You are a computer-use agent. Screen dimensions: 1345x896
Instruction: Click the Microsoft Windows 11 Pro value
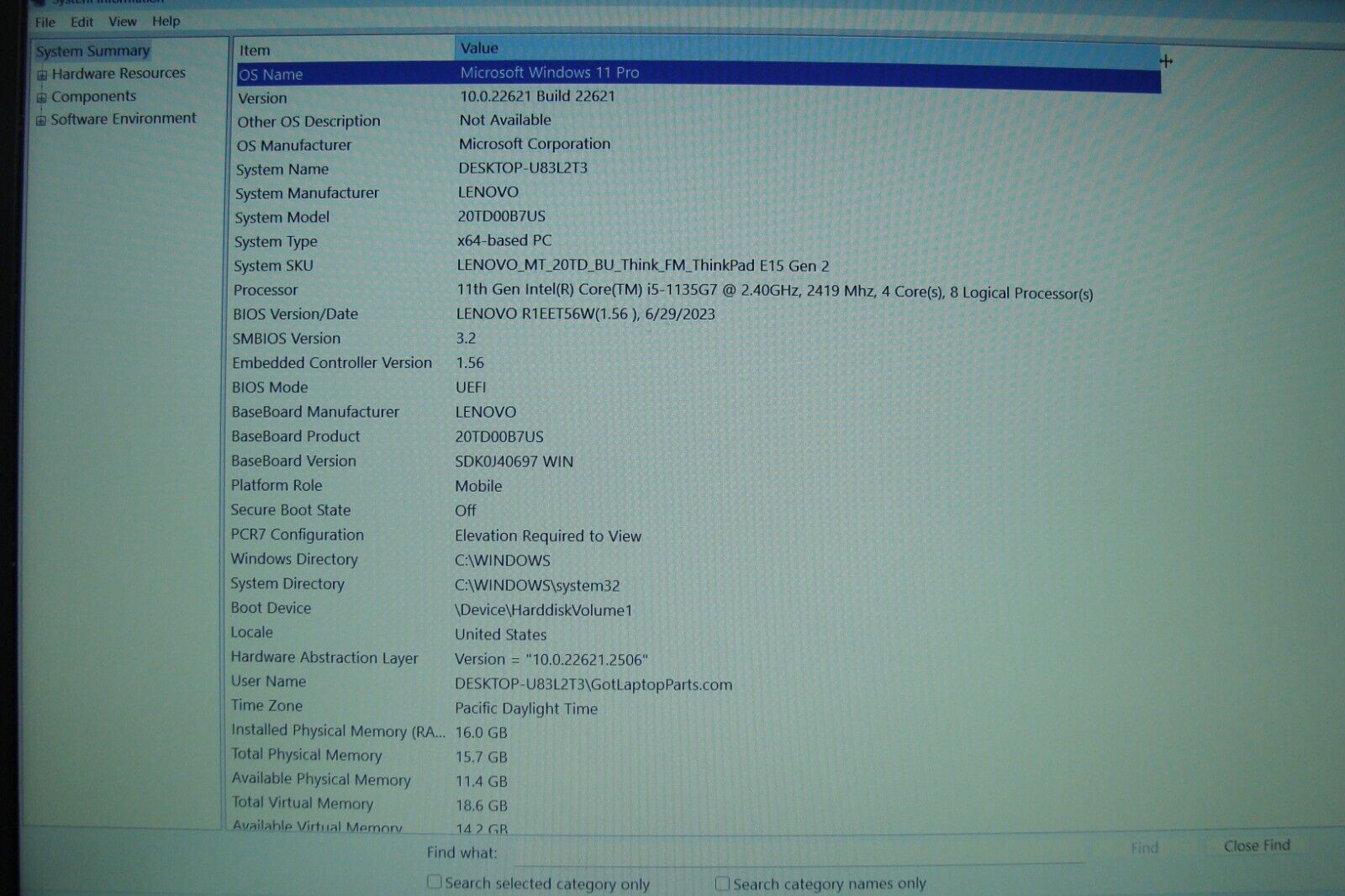tap(550, 72)
